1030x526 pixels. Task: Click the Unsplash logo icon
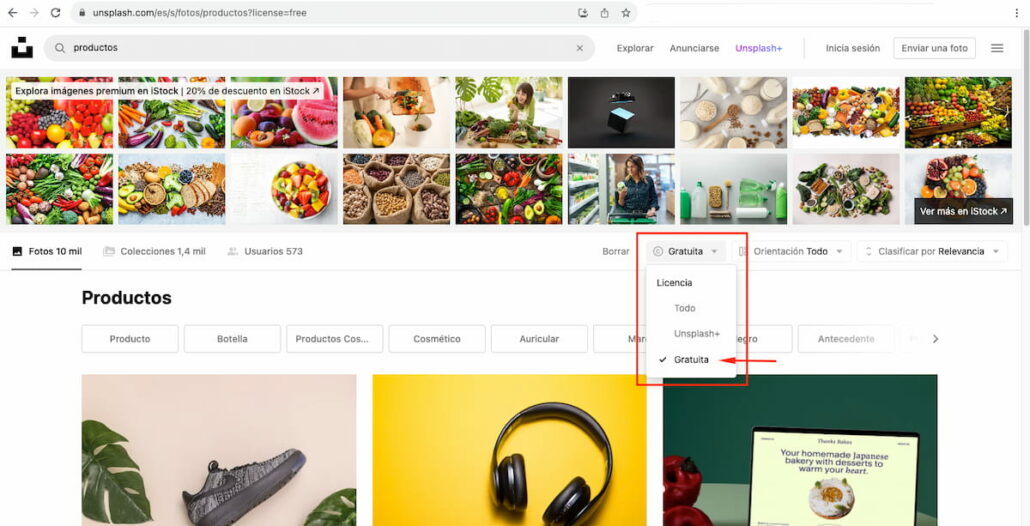(22, 48)
